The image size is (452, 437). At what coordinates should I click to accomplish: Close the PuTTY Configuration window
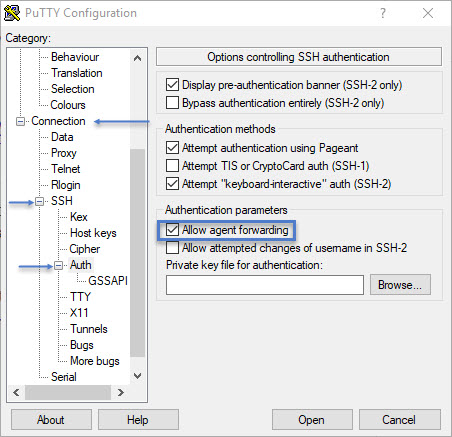tap(428, 13)
